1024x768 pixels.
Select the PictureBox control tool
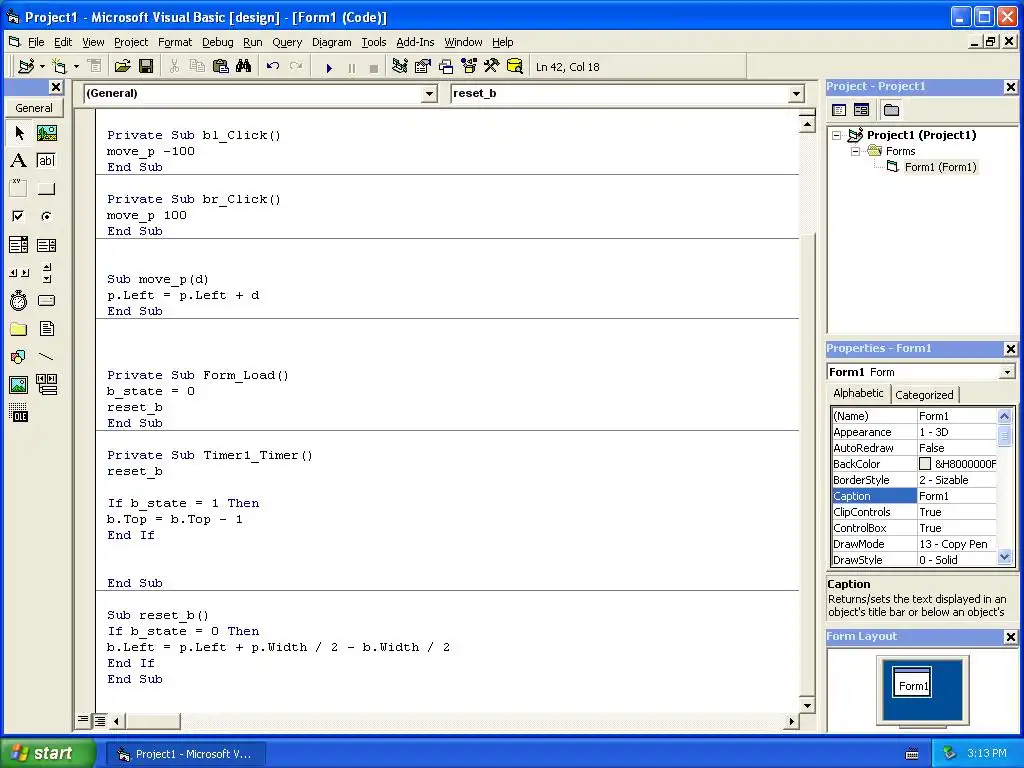pos(46,133)
